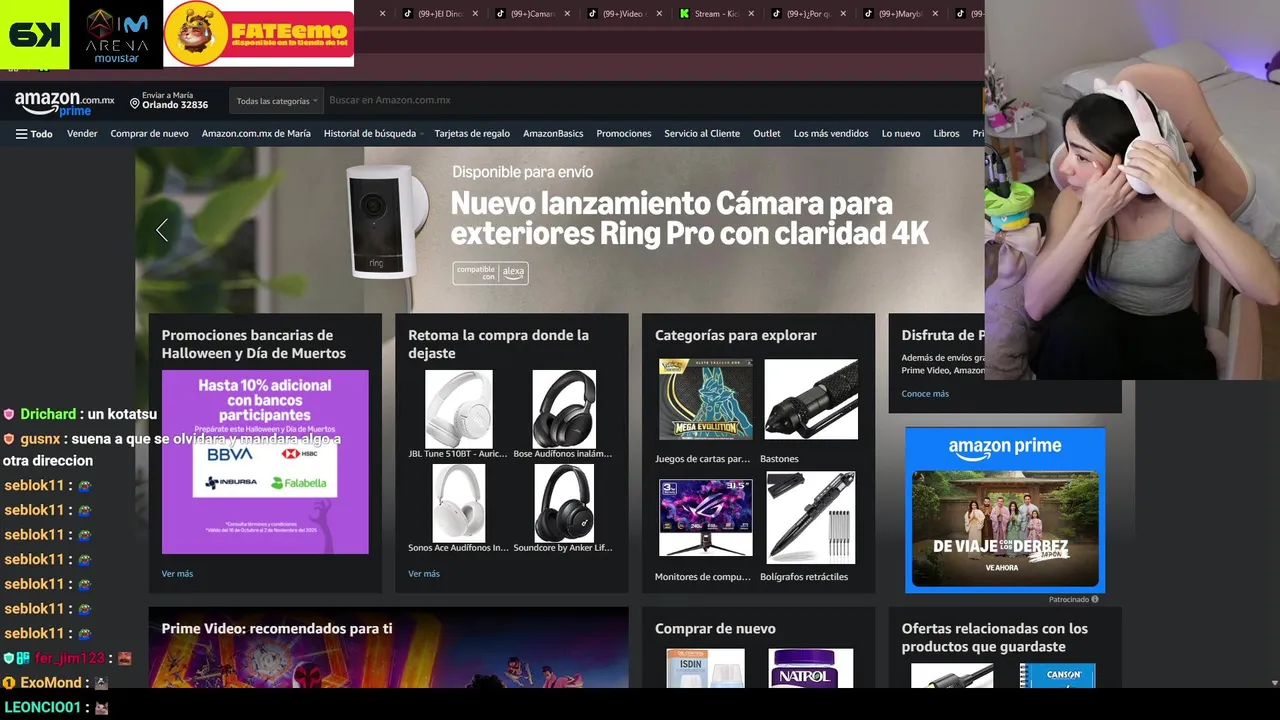Click Ver más under Retoma la compra
Image resolution: width=1280 pixels, height=720 pixels.
(x=424, y=574)
